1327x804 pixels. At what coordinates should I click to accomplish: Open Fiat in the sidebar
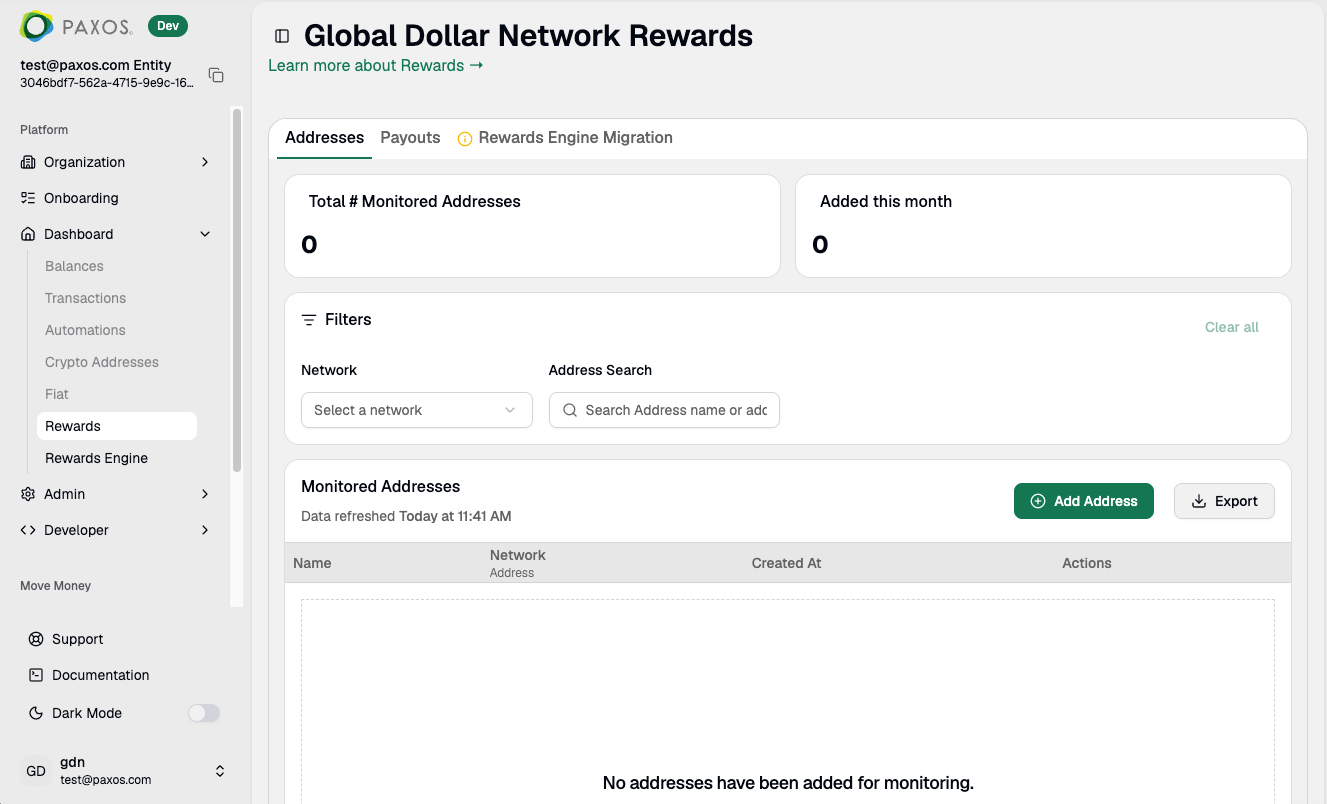pos(57,394)
